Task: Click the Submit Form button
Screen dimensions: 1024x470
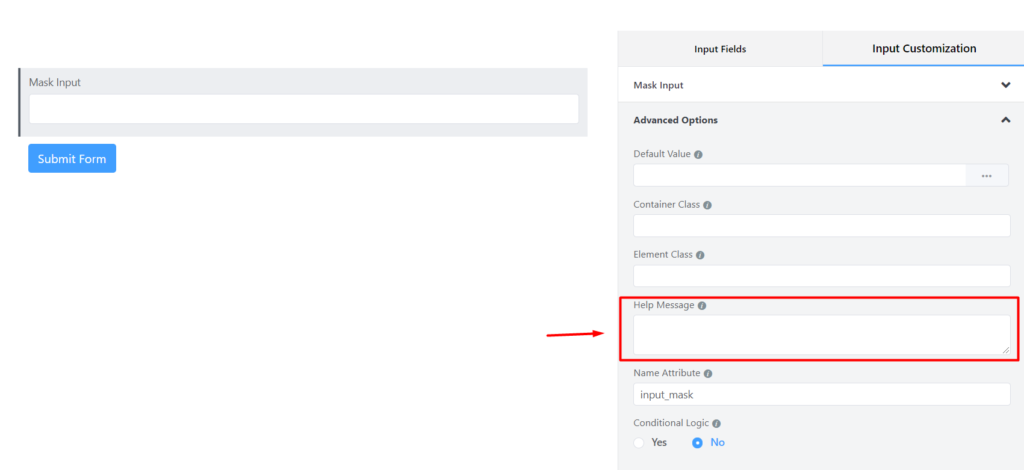Action: click(72, 159)
